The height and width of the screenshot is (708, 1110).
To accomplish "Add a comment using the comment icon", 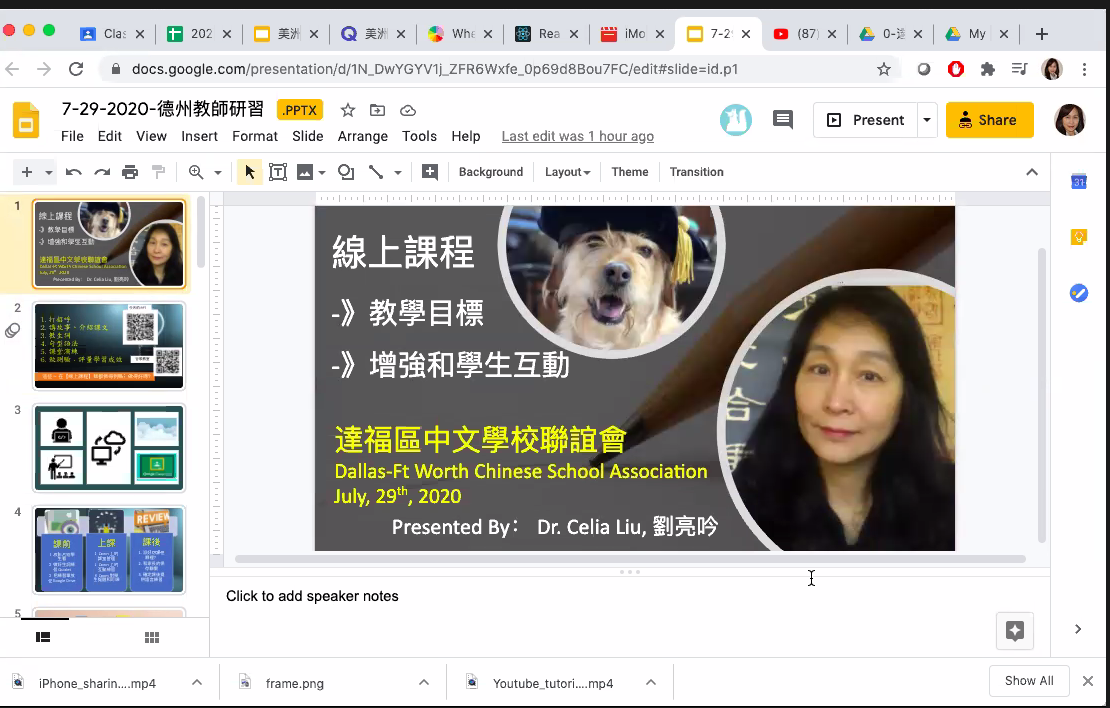I will click(x=430, y=171).
